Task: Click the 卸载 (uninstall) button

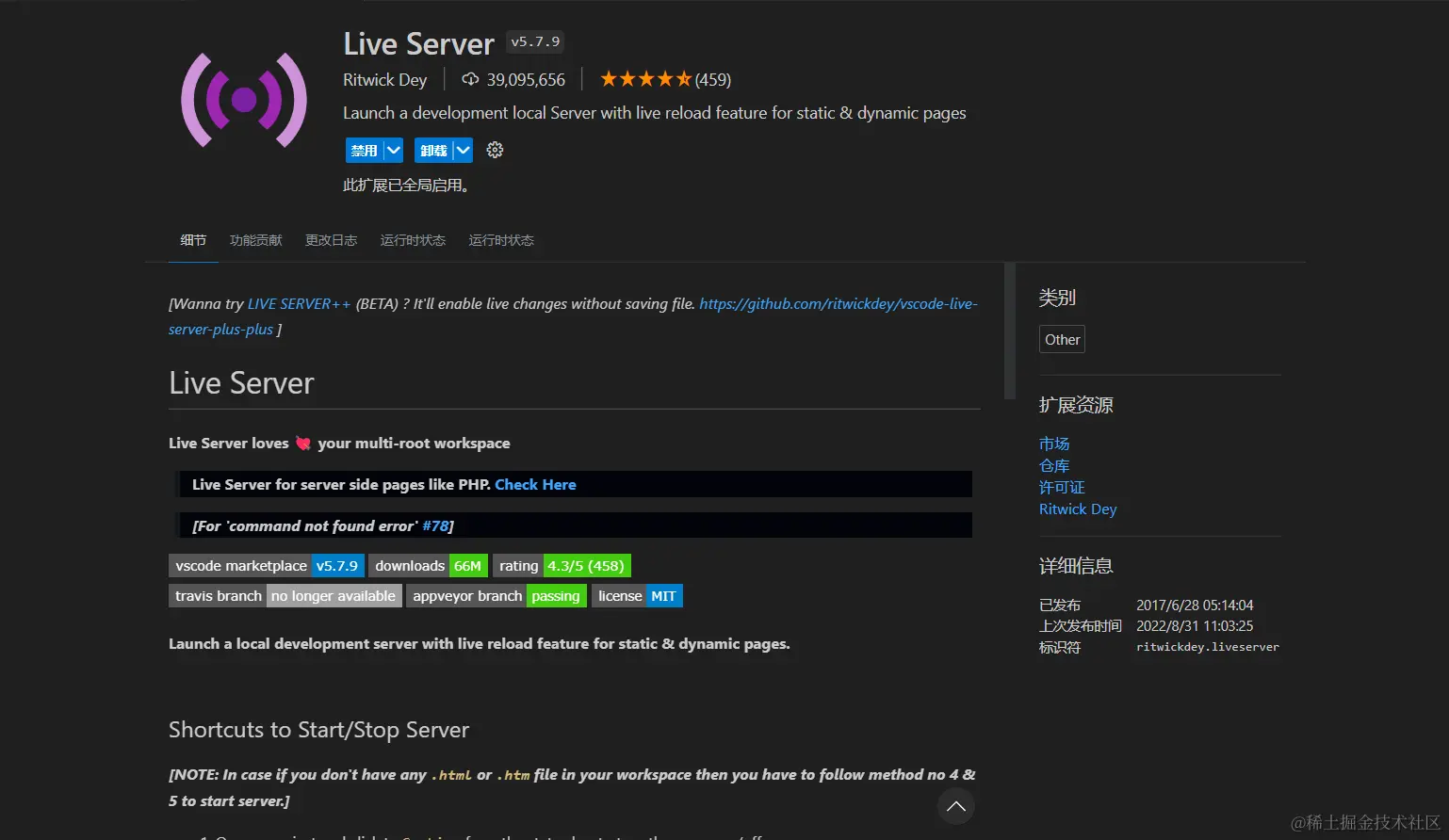Action: click(433, 151)
